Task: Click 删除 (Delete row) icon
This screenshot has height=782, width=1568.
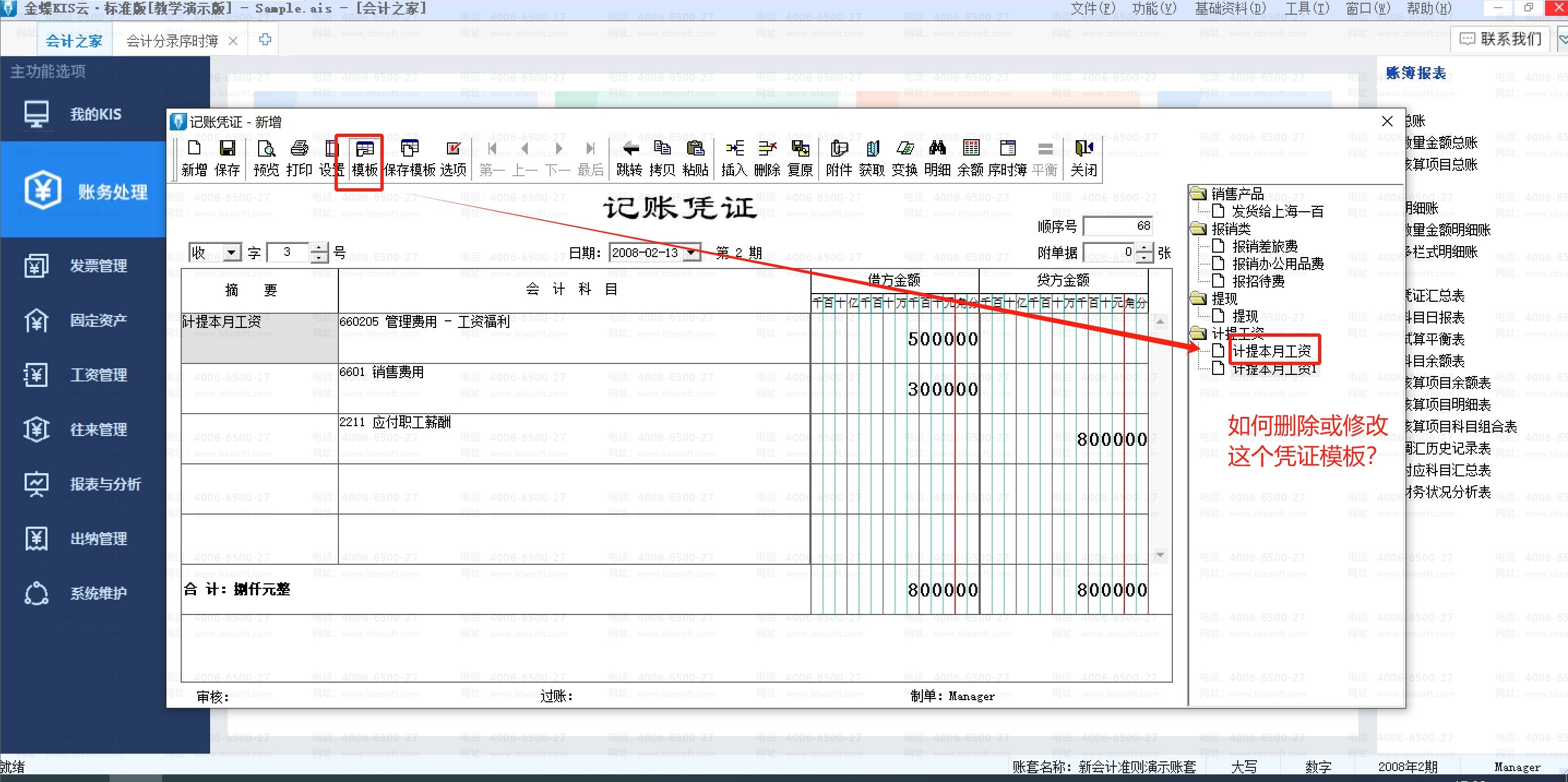Action: 767,158
